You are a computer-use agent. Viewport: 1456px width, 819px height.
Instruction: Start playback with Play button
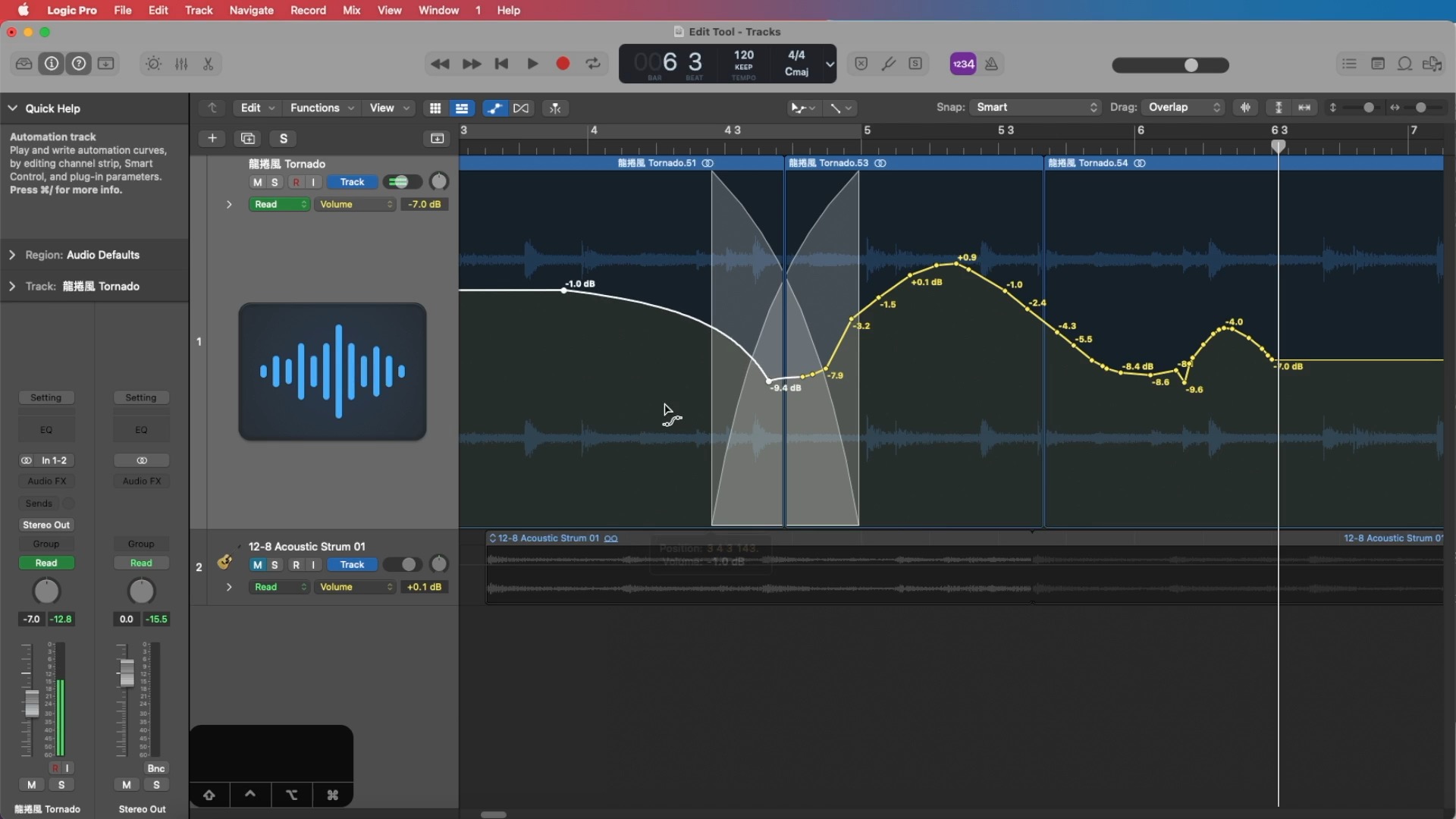532,64
